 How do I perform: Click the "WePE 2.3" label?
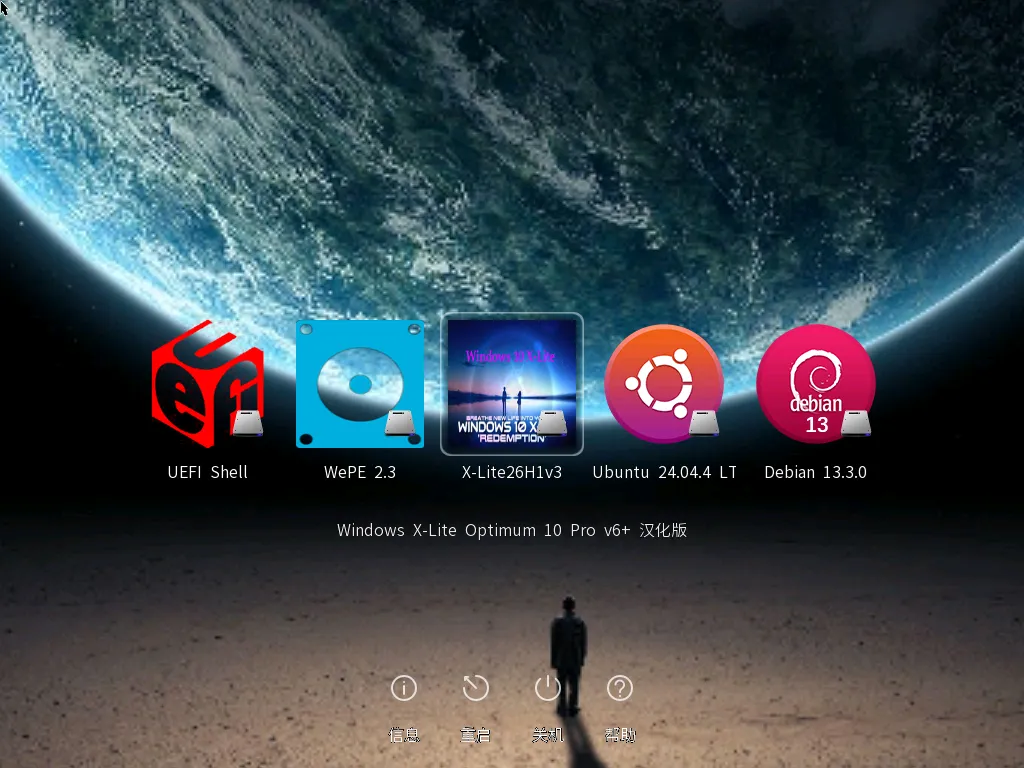pyautogui.click(x=360, y=472)
